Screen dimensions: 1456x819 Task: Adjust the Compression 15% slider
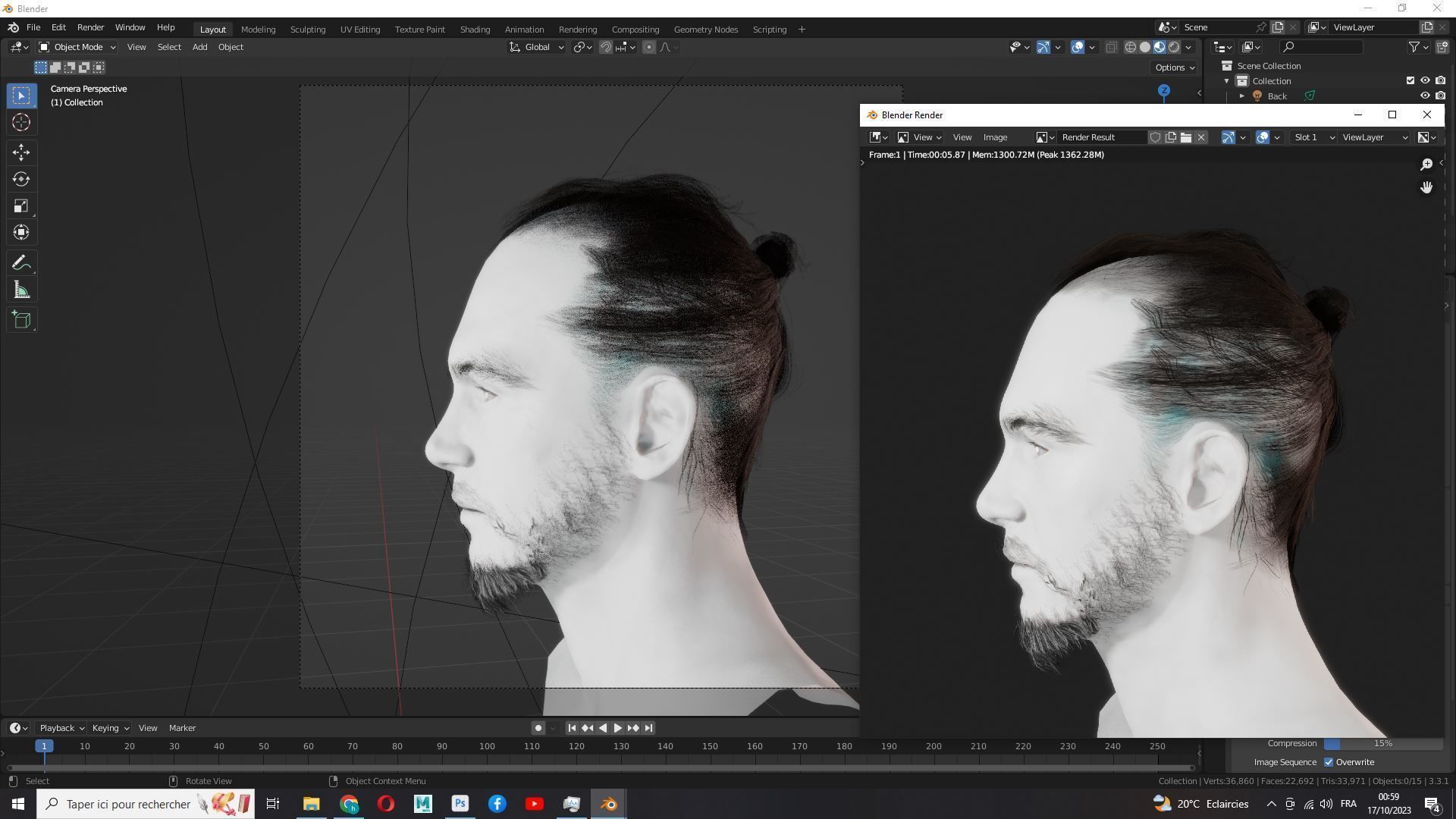coord(1383,743)
